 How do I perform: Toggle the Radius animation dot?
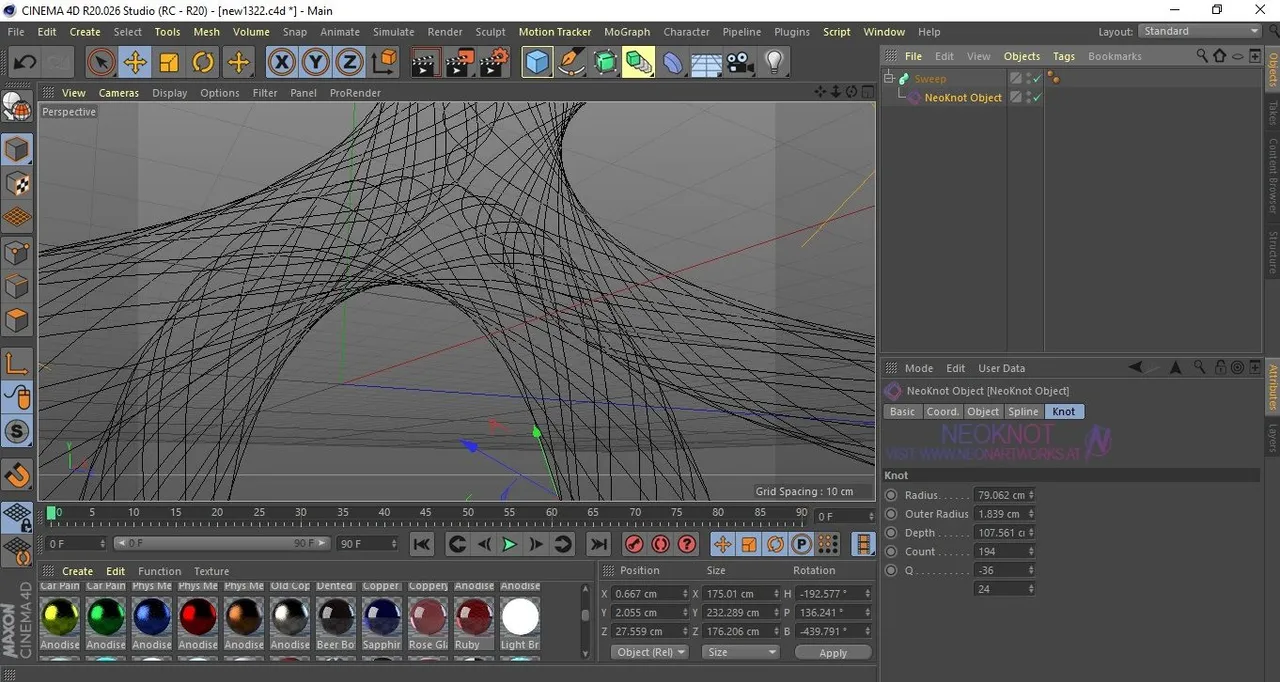coord(891,495)
